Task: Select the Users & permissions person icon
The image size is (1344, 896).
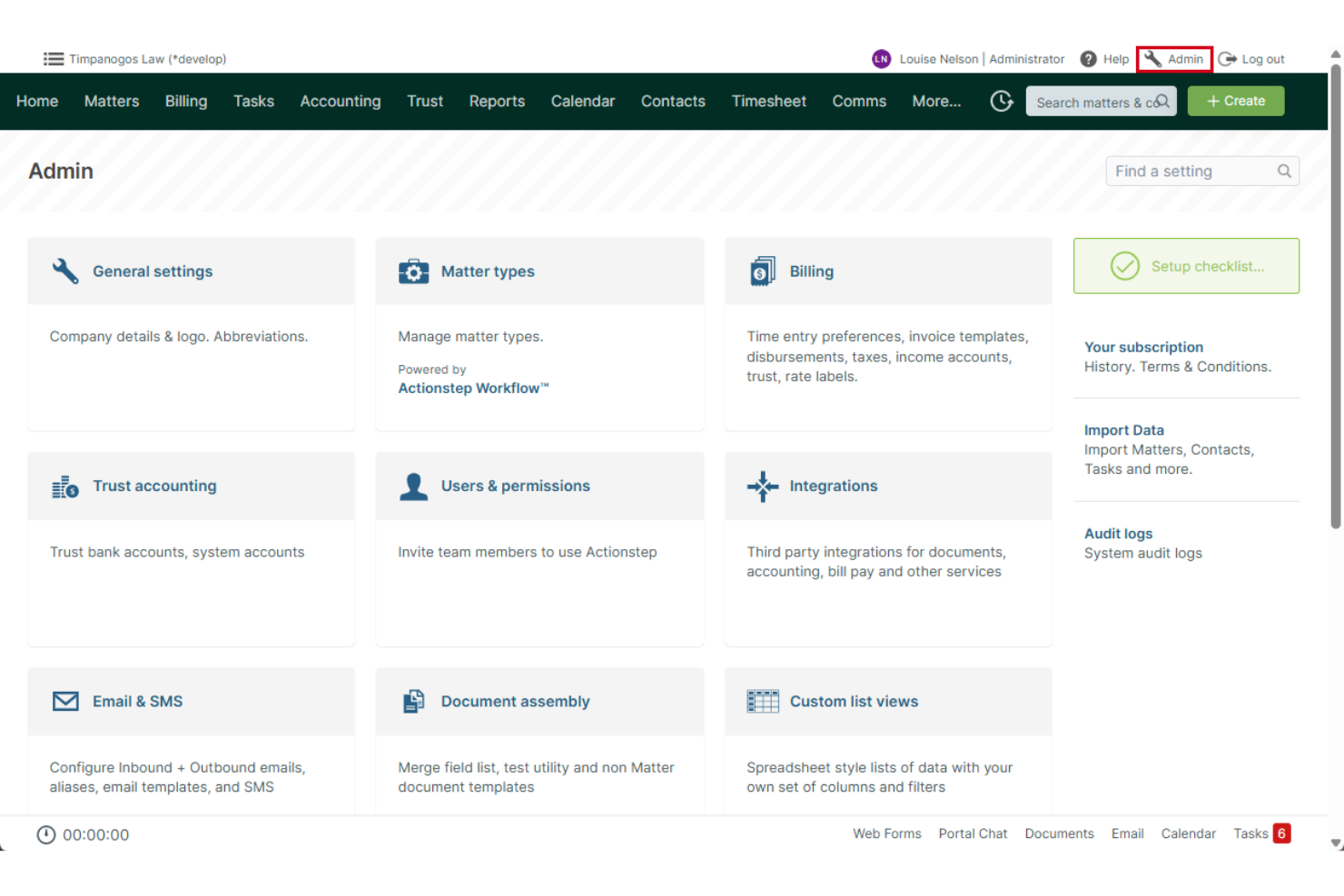Action: [413, 486]
